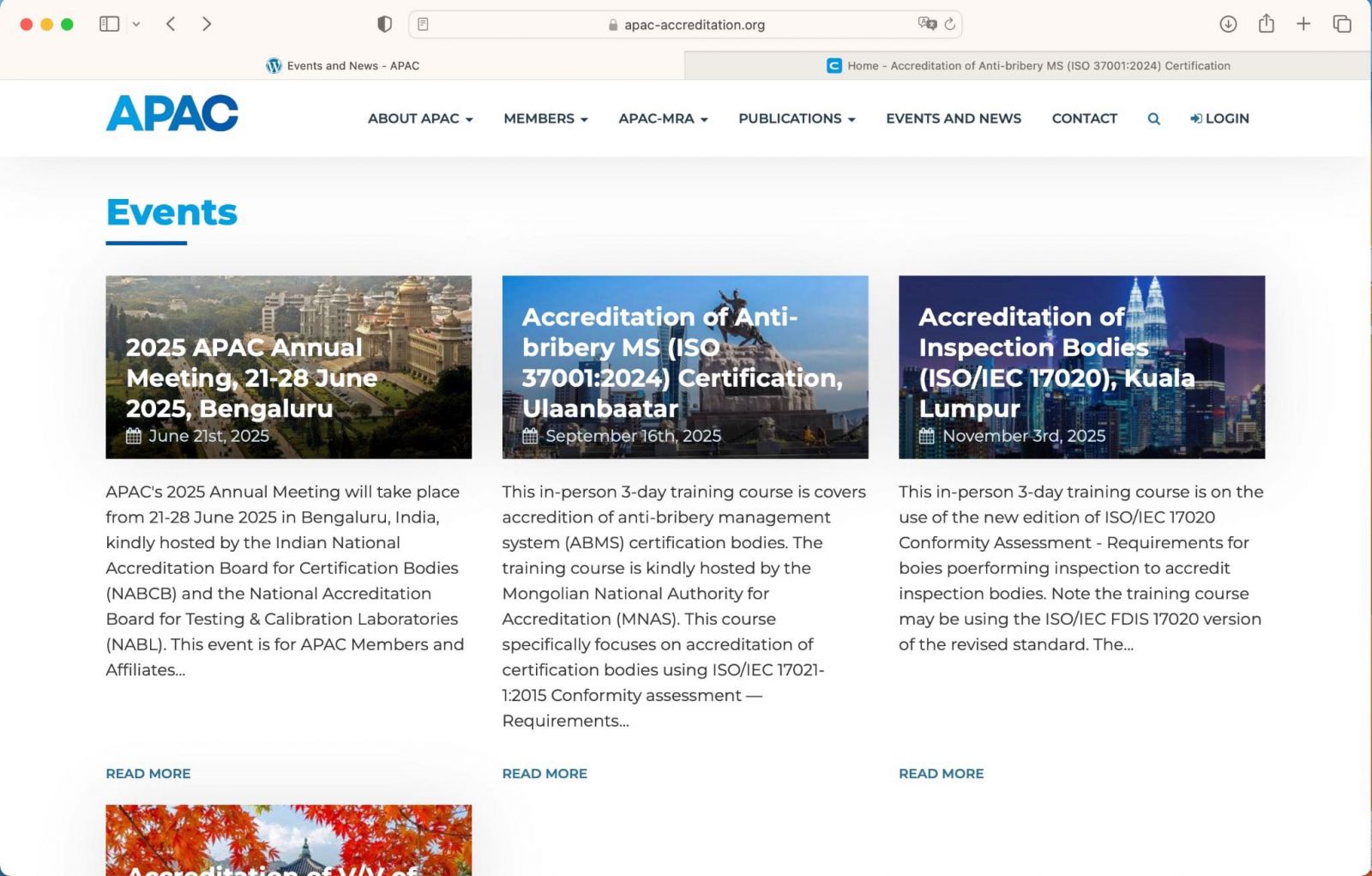
Task: Expand the About APAC dropdown menu
Action: [420, 118]
